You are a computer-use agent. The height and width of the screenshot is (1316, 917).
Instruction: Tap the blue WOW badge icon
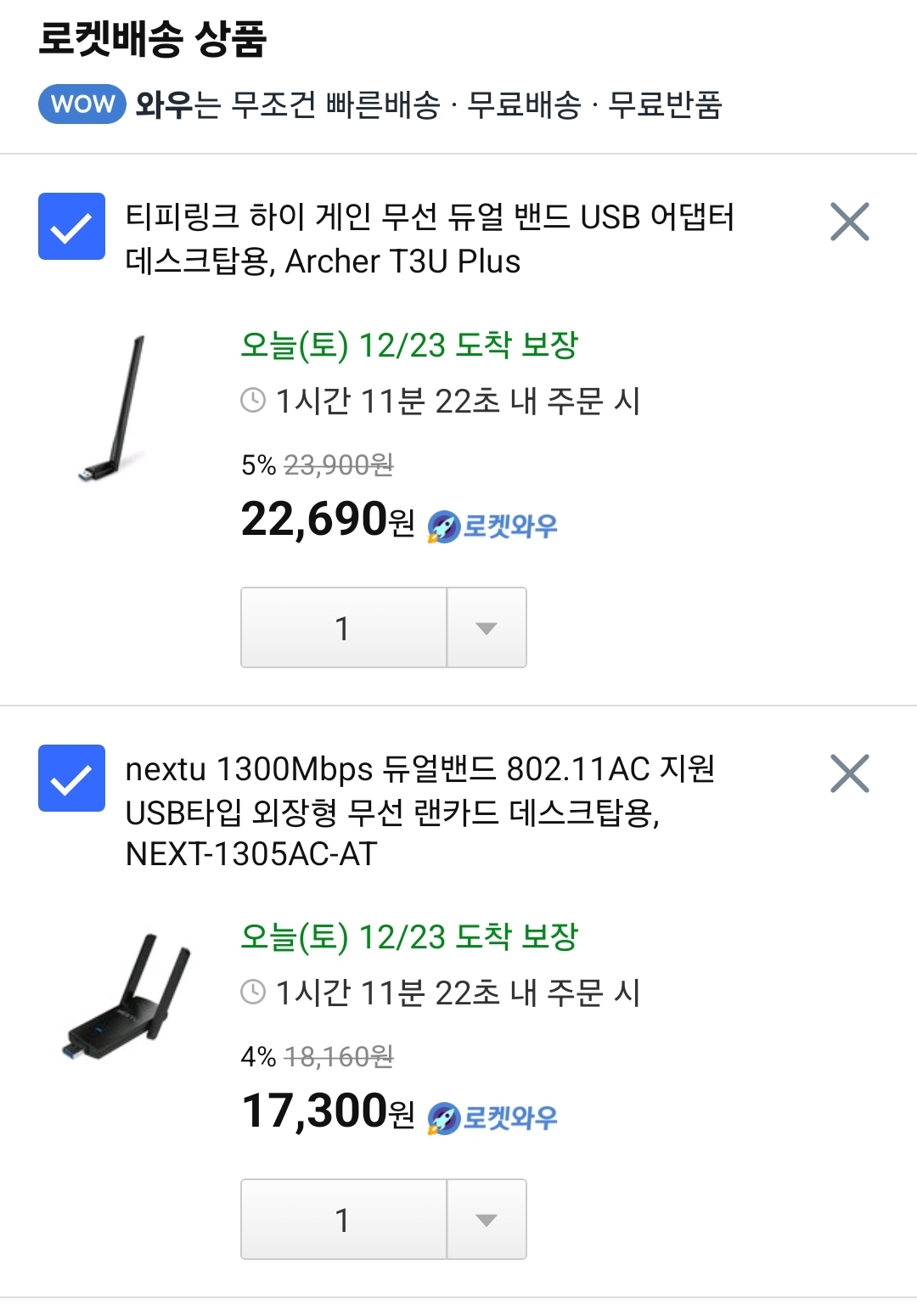point(82,104)
